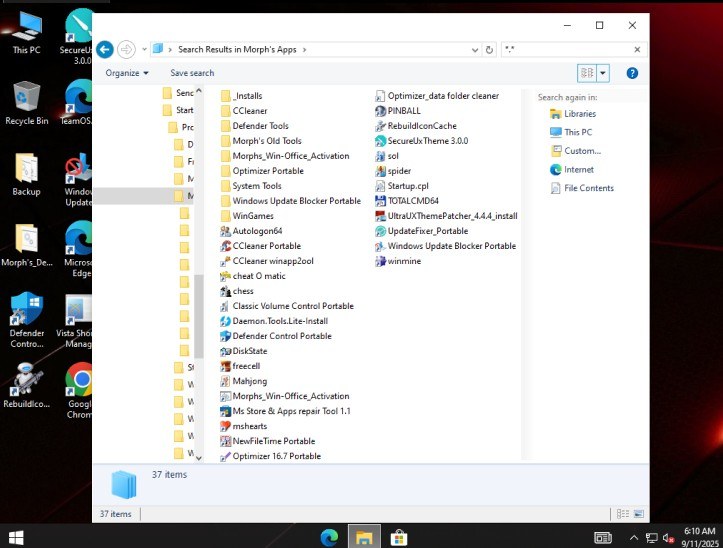Click in the search input field

(567, 49)
